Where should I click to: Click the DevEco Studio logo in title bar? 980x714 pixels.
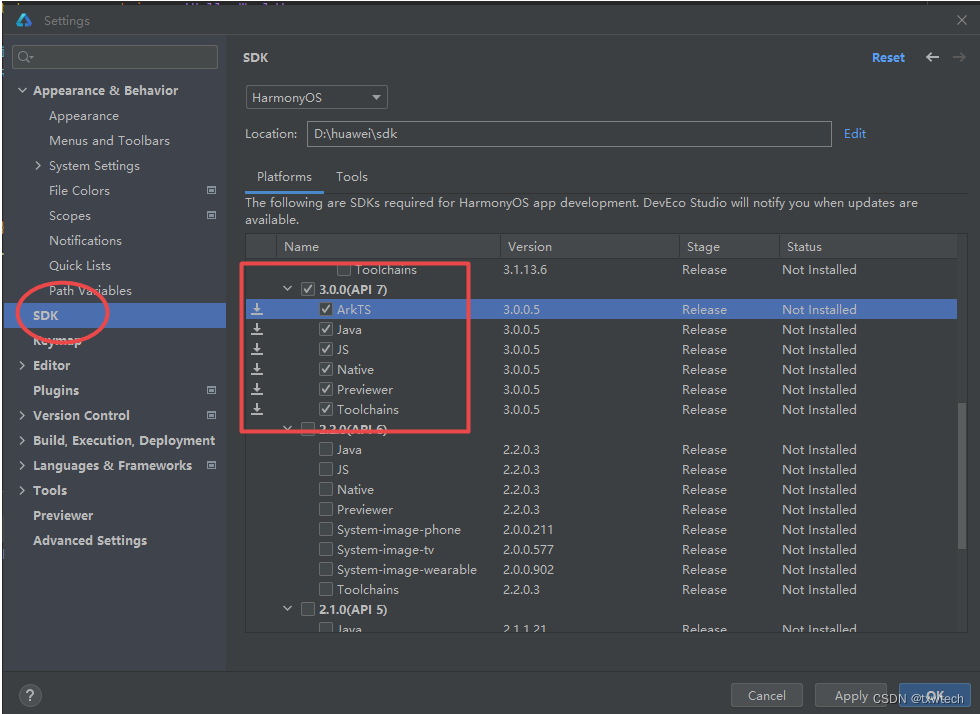24,21
